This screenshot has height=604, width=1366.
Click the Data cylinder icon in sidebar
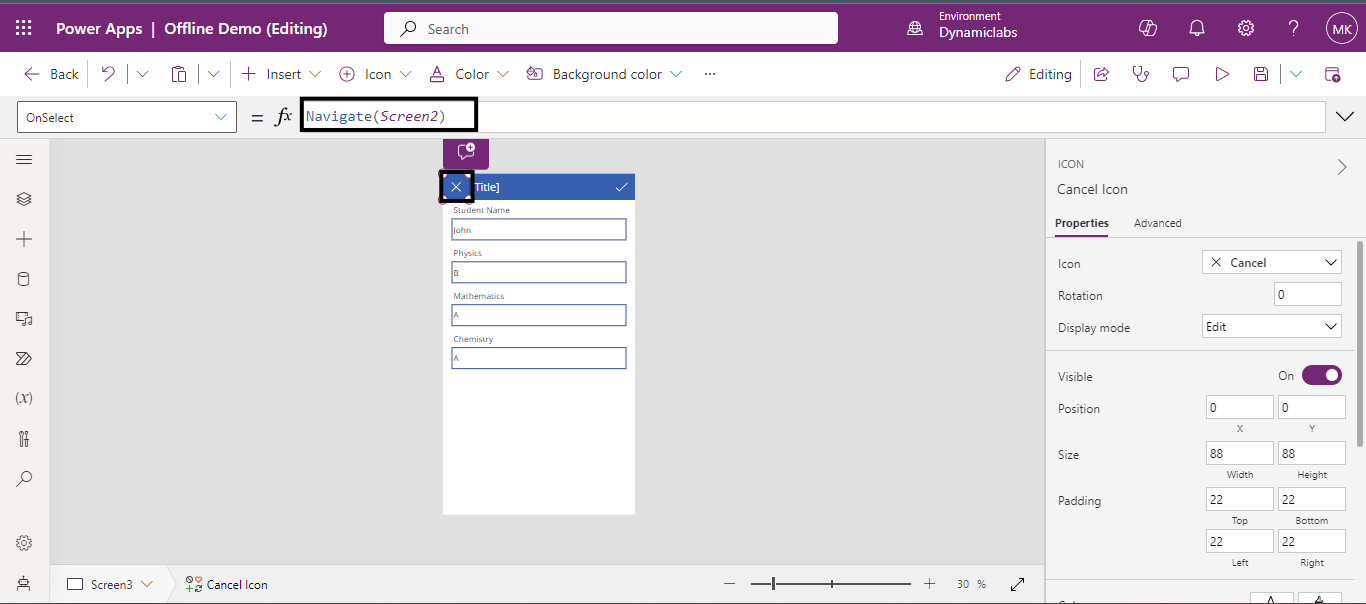tap(24, 279)
